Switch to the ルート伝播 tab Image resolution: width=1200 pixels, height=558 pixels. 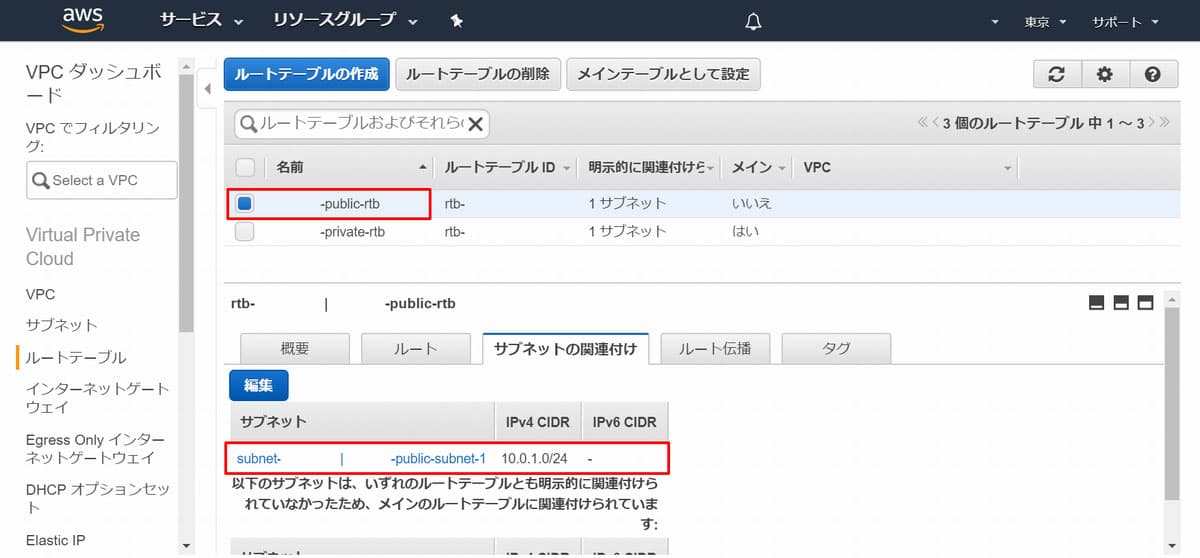tap(715, 348)
